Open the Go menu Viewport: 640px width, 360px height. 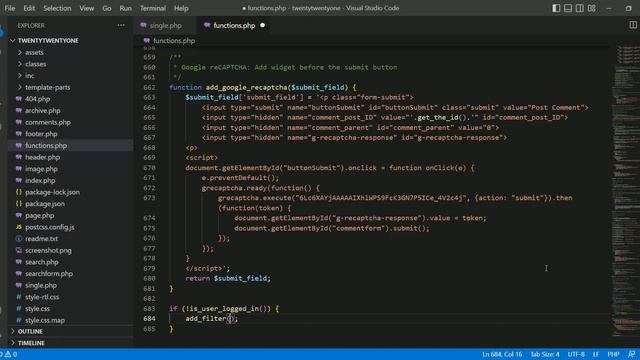107,8
